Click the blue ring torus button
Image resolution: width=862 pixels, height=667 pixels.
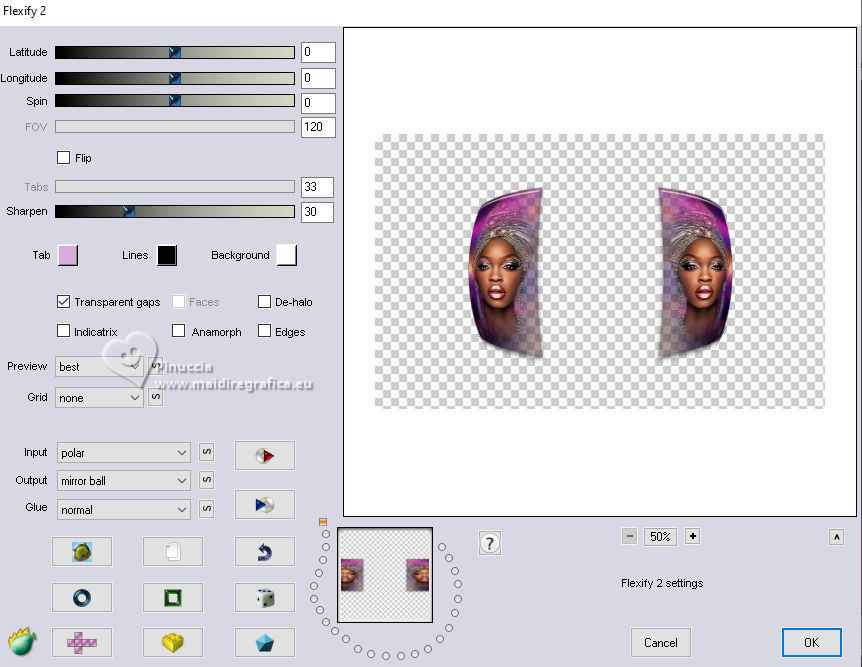point(82,597)
